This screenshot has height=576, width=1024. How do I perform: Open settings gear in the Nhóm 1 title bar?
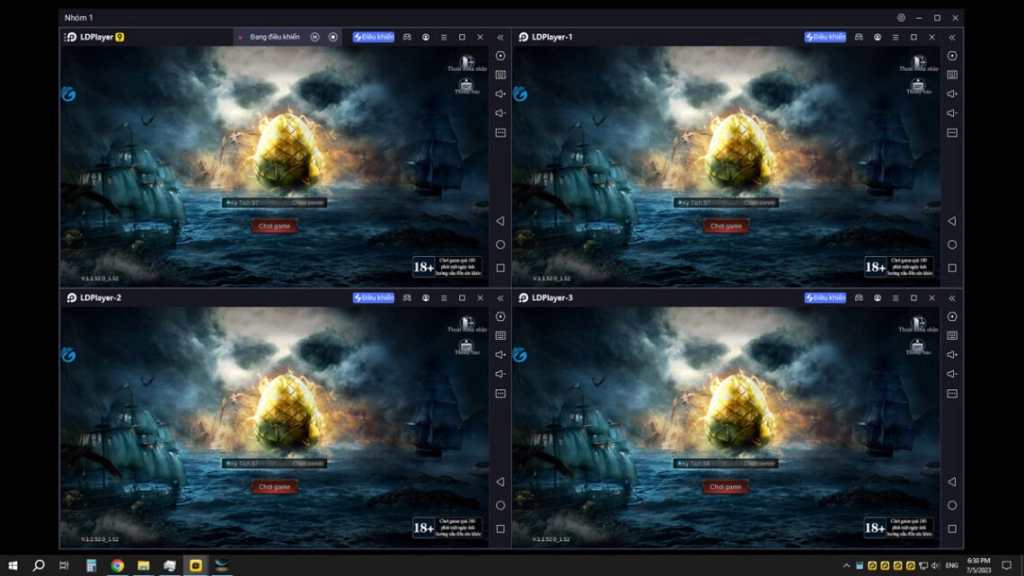[901, 18]
